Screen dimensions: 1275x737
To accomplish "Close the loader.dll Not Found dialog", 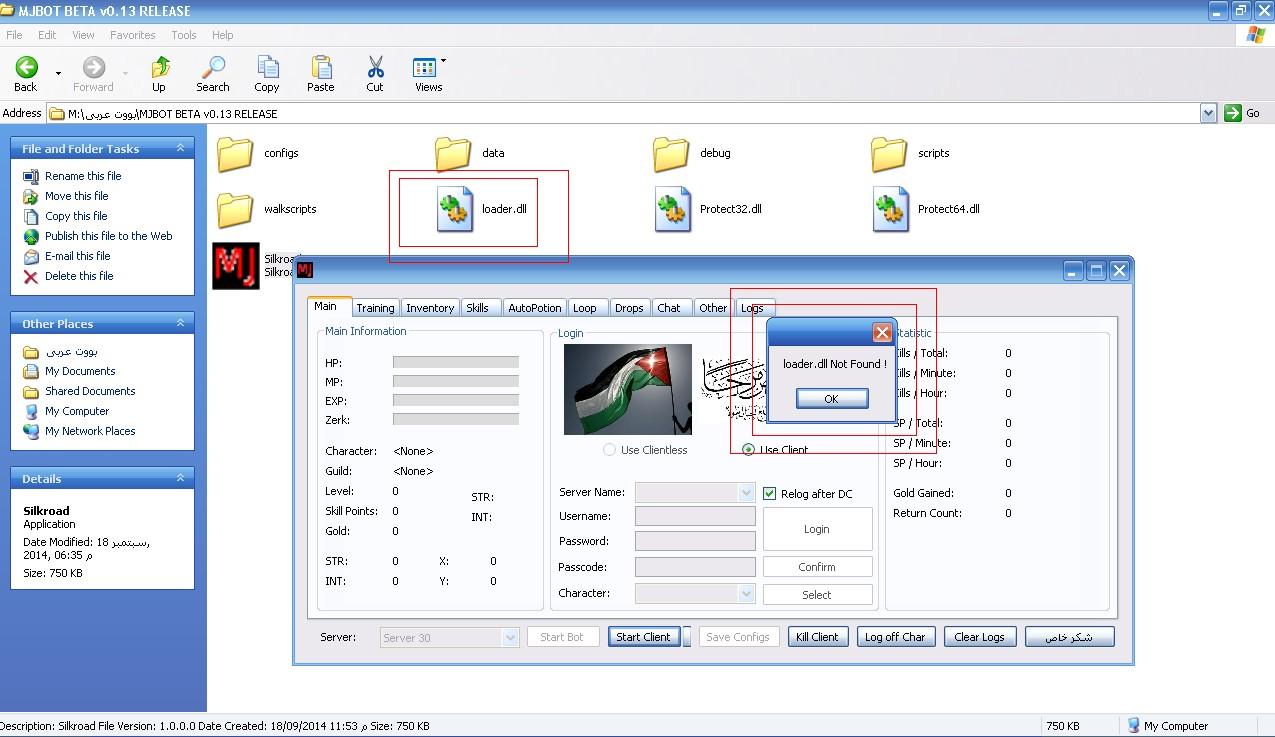I will pos(882,332).
